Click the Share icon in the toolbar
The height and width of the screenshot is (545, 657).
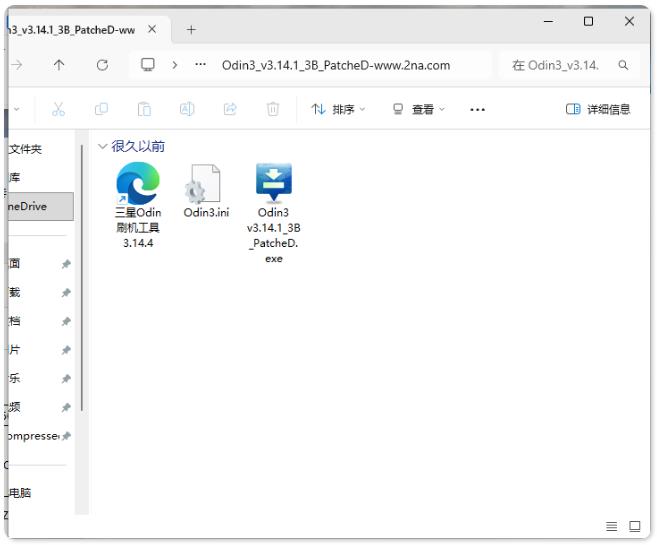point(230,109)
